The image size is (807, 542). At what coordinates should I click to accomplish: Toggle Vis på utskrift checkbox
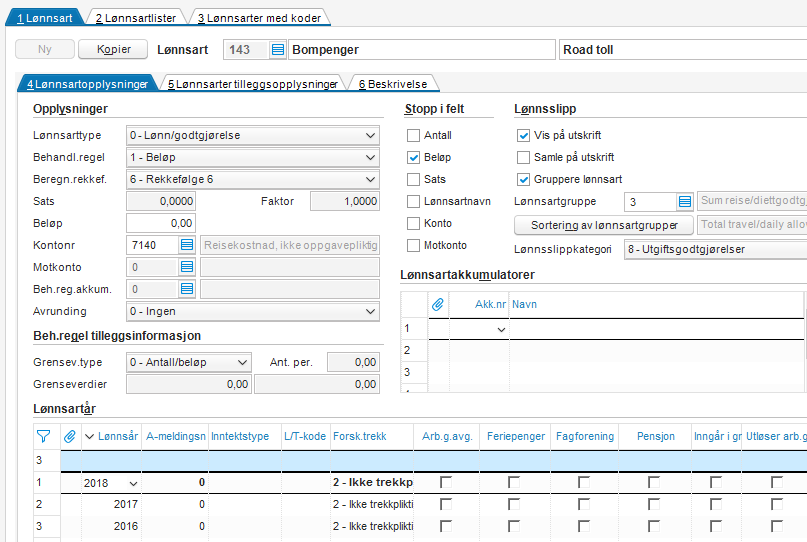523,135
